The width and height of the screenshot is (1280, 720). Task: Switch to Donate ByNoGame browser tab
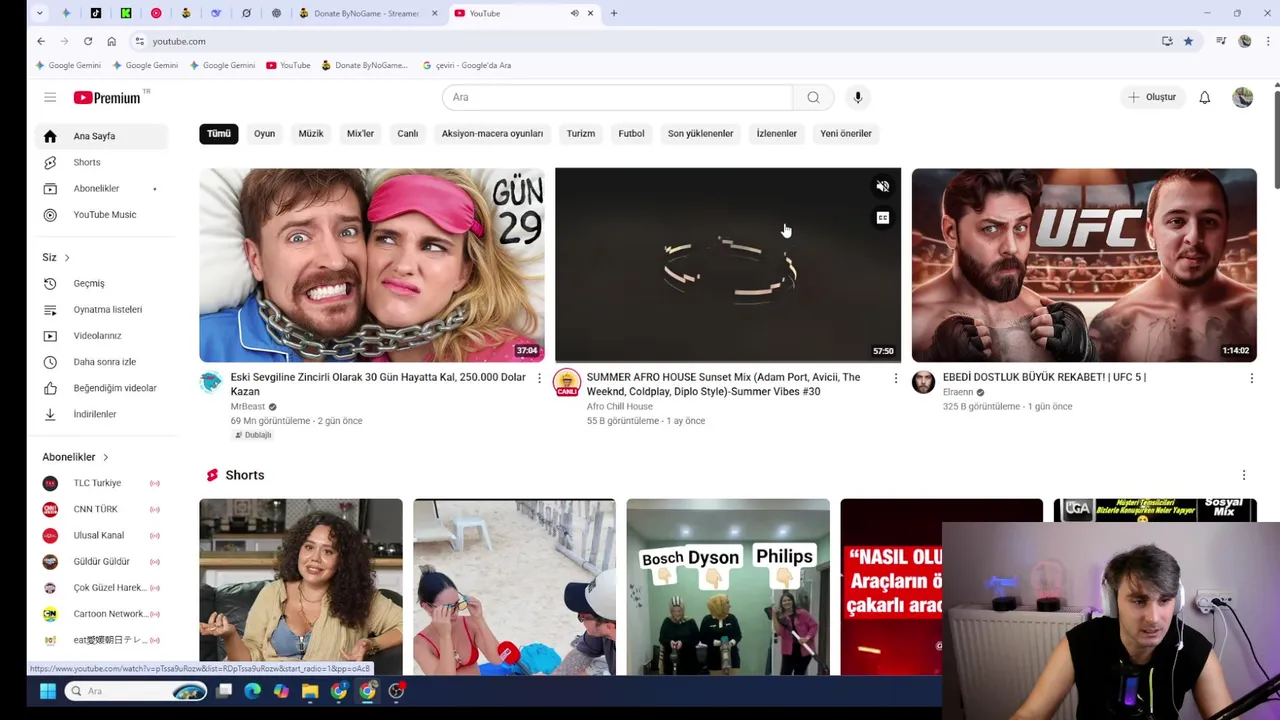coord(366,13)
